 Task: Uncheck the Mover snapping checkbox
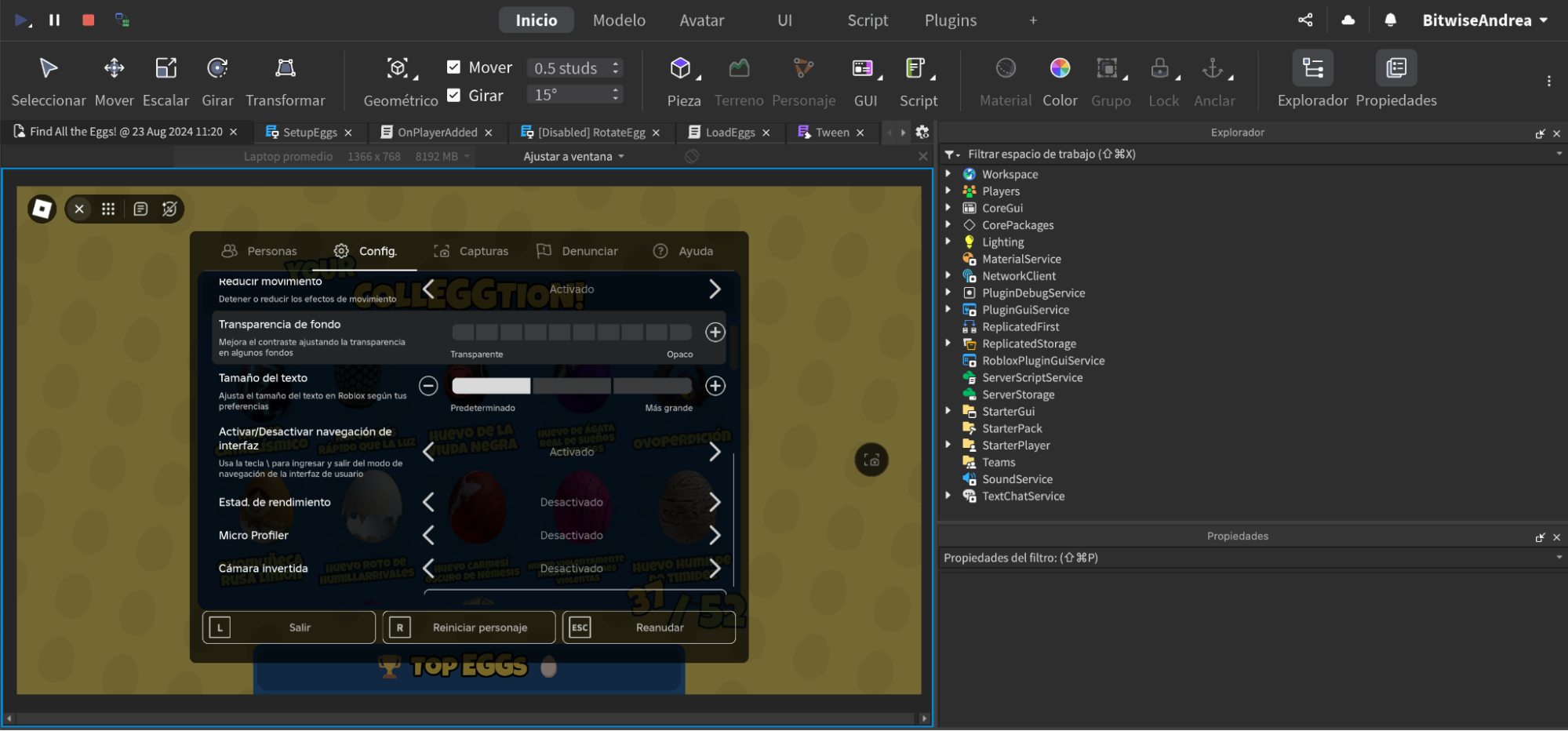453,67
